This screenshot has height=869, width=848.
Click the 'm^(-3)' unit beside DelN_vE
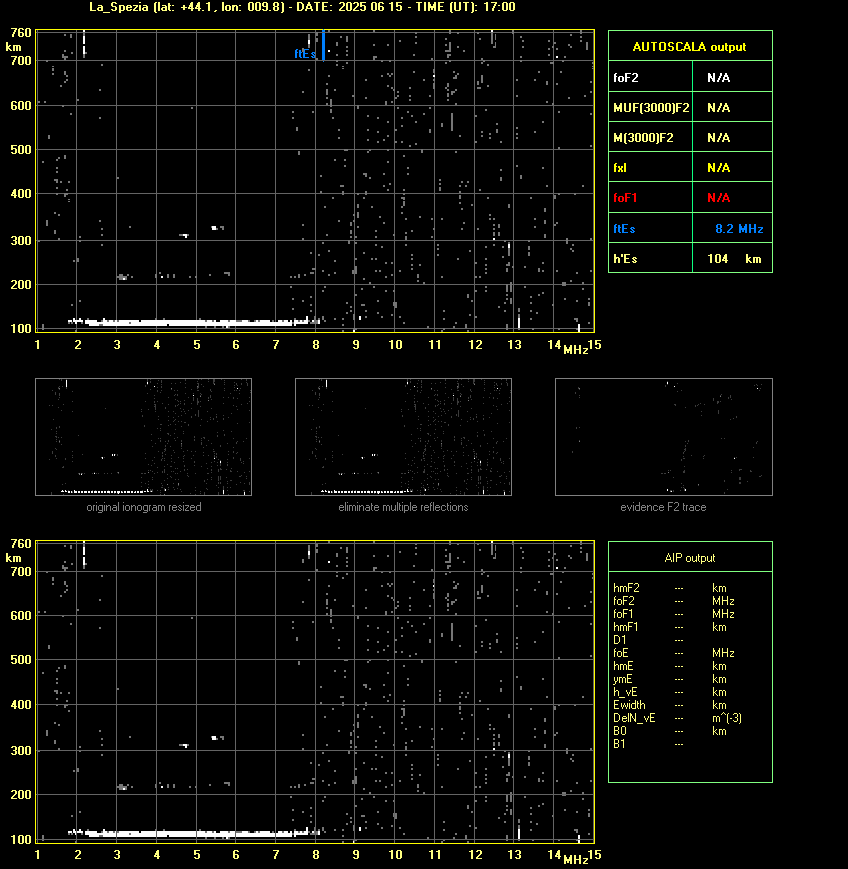(x=727, y=718)
